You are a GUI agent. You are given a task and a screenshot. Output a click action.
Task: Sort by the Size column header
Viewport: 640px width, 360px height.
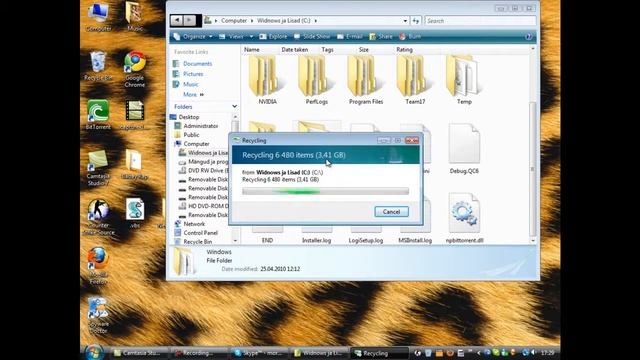tap(364, 49)
